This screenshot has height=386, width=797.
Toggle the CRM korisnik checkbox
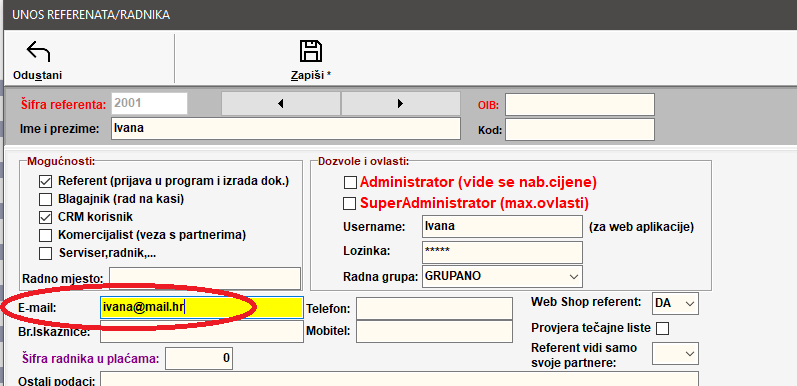pyautogui.click(x=46, y=217)
